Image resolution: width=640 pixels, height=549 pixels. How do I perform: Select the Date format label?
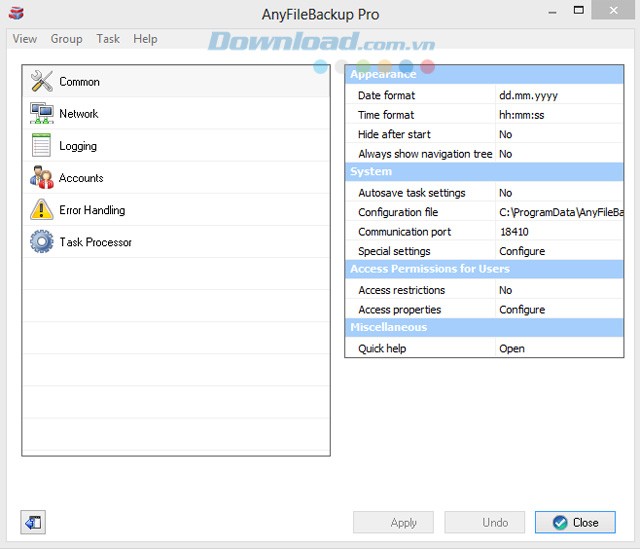pyautogui.click(x=386, y=96)
